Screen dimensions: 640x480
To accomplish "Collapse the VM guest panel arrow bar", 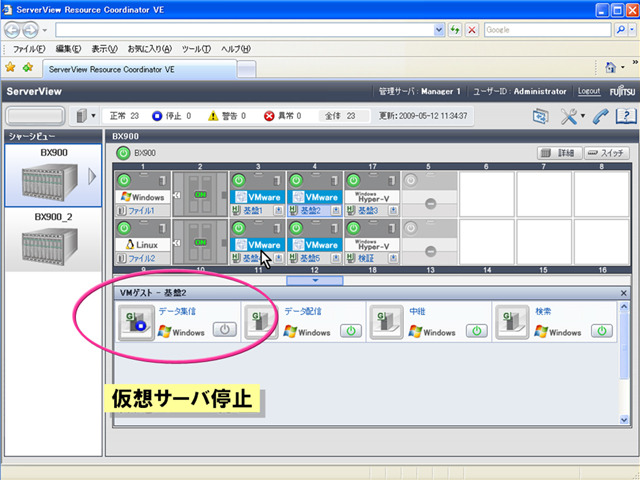I will tap(315, 280).
